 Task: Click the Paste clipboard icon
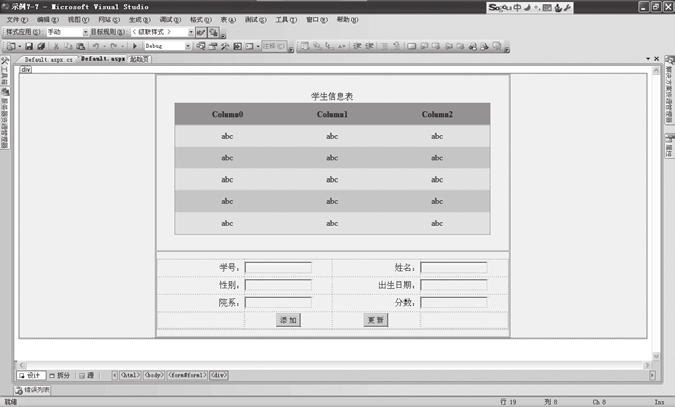point(81,46)
